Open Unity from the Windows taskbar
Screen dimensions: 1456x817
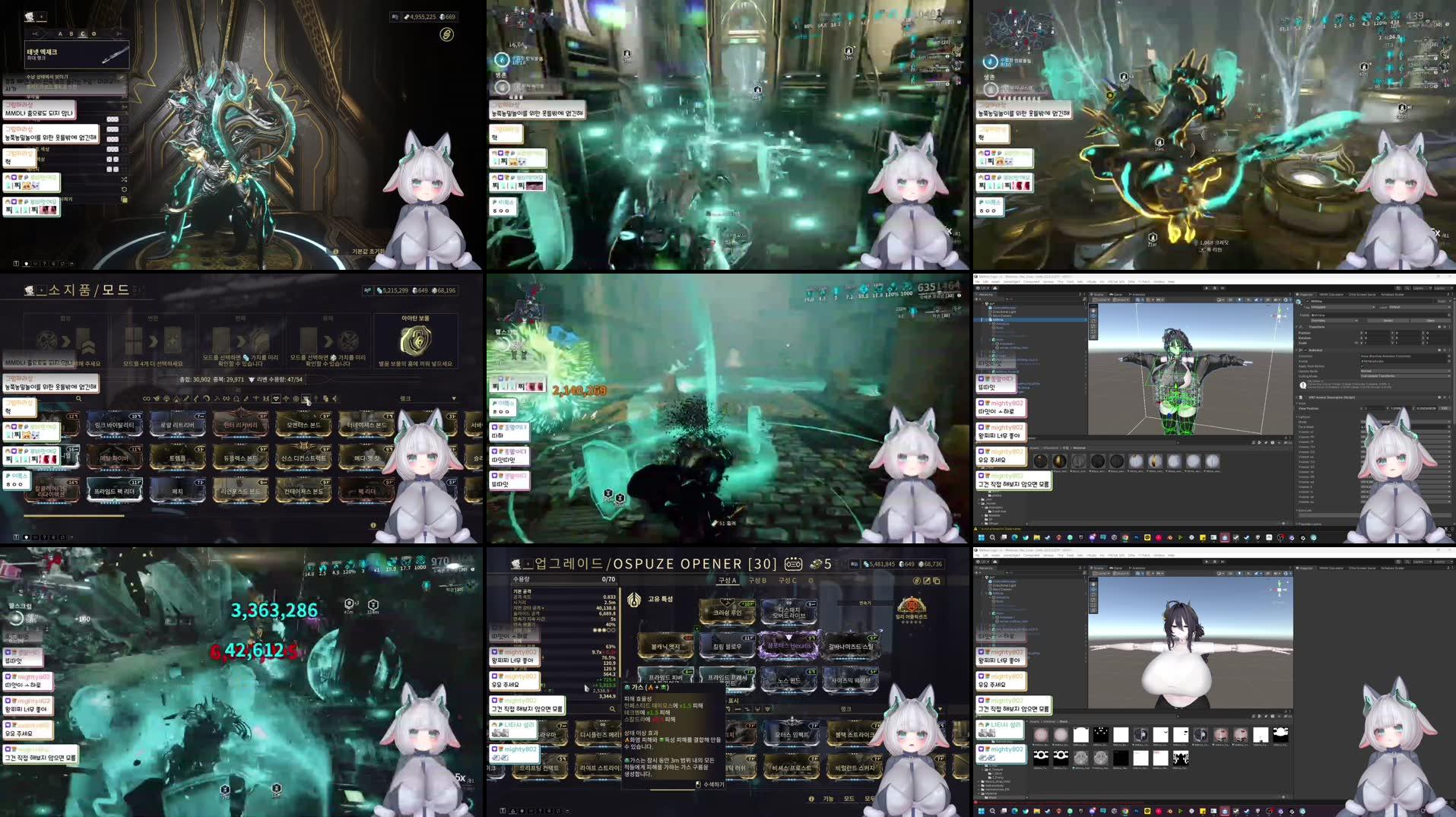click(x=1224, y=812)
